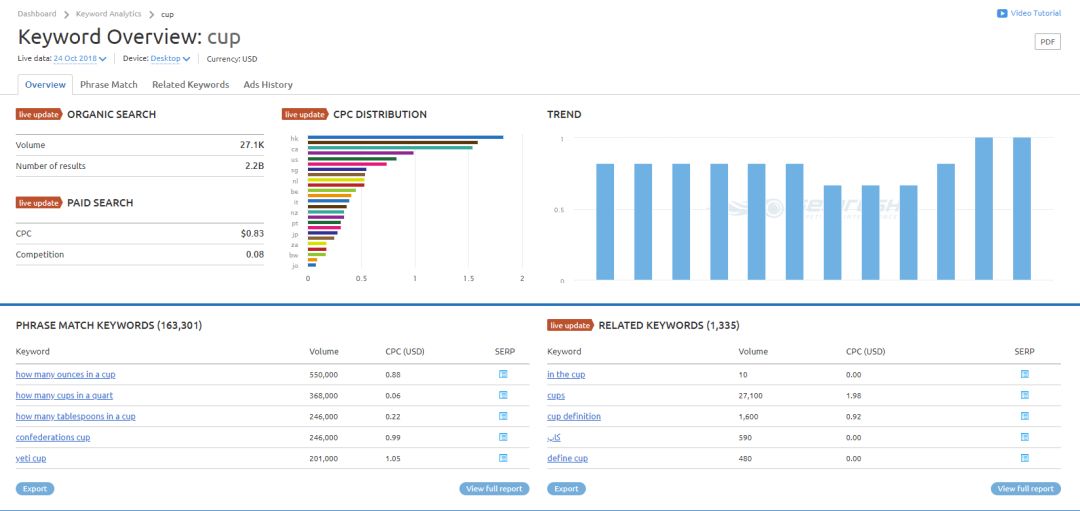Open SERP icon for 'how many ounces in a cup'
Viewport: 1080px width, 511px height.
[503, 374]
